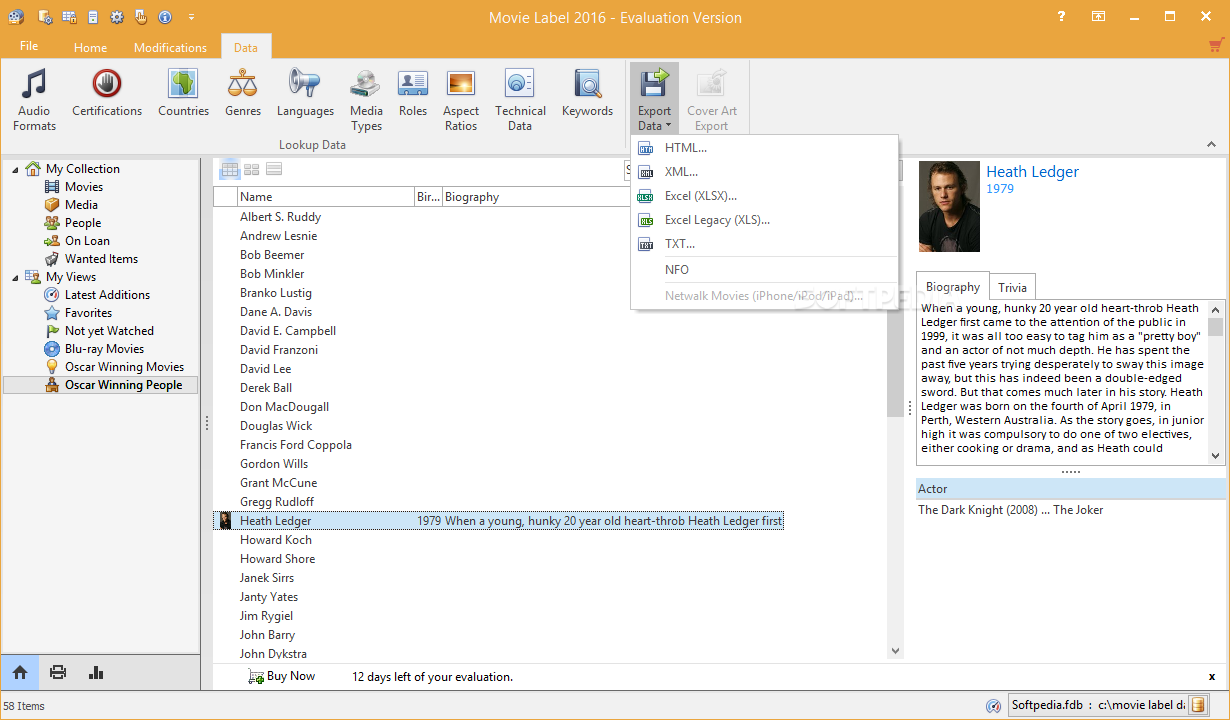
Task: Click the down arrow of people list scrollbar
Action: (895, 651)
